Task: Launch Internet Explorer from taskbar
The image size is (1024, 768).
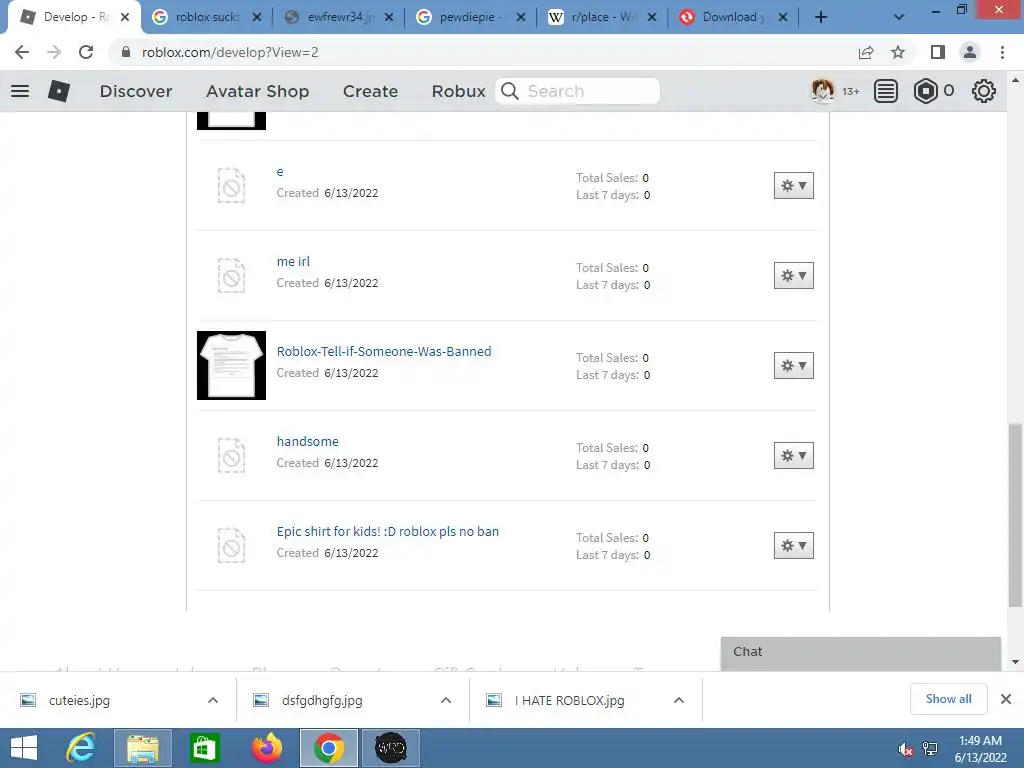Action: tap(81, 748)
